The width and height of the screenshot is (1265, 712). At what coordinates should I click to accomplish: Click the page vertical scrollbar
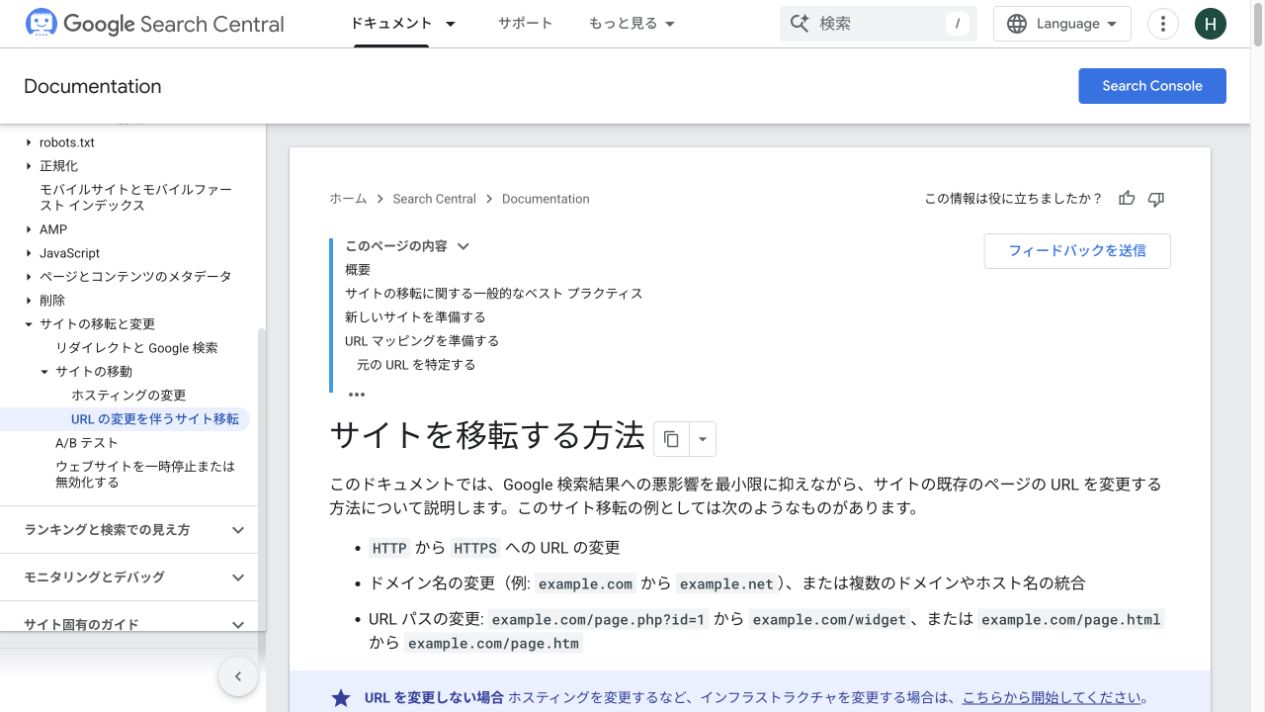click(x=1257, y=24)
